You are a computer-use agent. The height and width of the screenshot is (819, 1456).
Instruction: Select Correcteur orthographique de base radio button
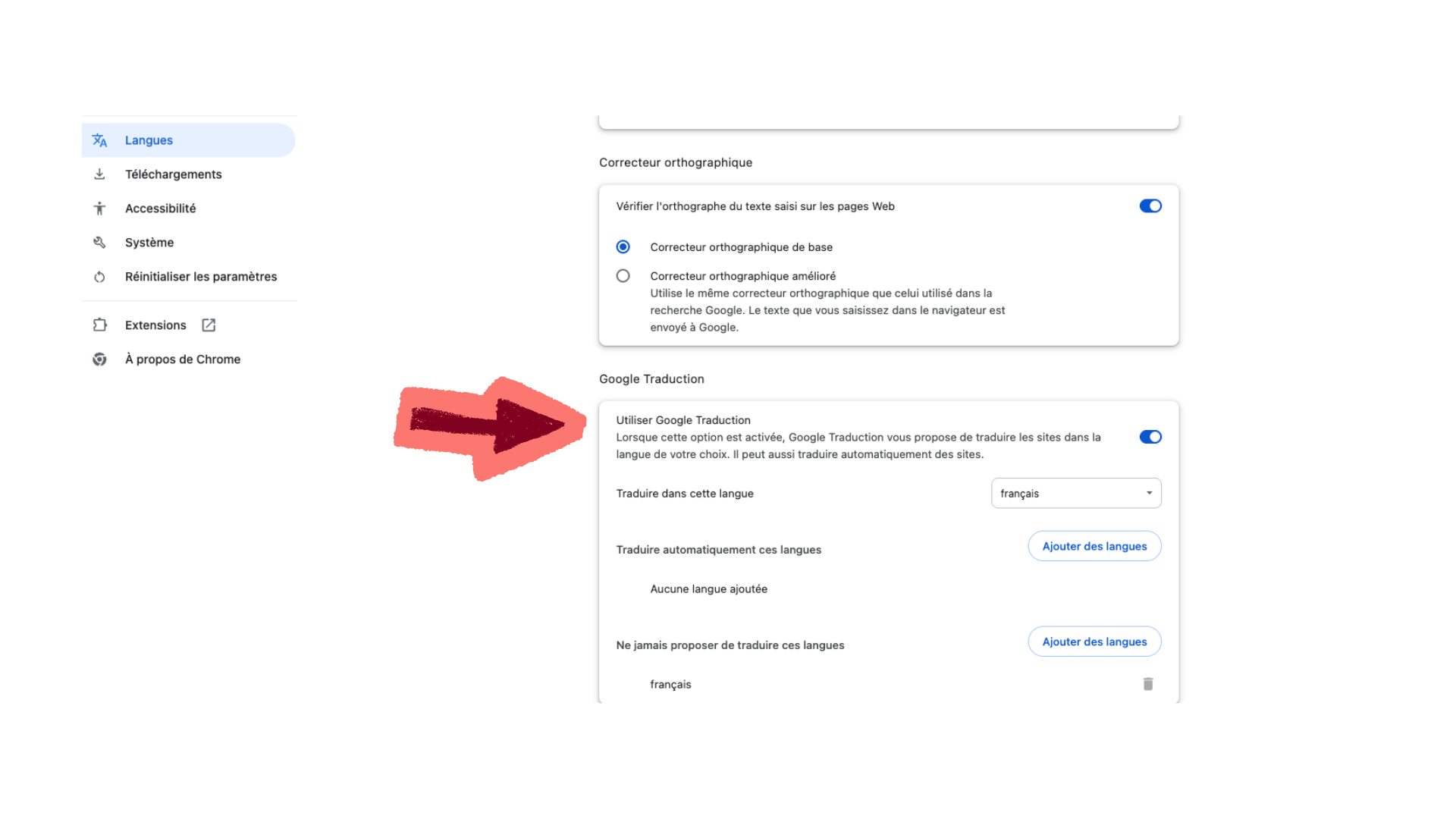623,247
